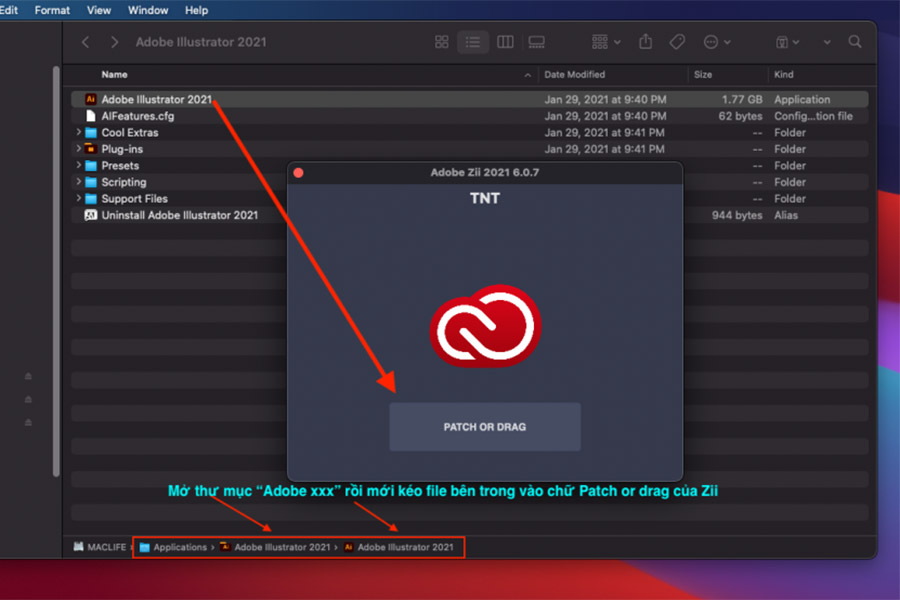Switch Finder to list view
This screenshot has width=900, height=600.
pos(473,42)
